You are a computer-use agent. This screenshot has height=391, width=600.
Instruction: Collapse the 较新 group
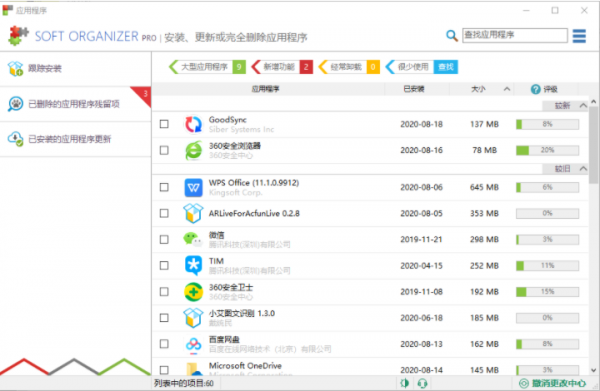coord(583,105)
